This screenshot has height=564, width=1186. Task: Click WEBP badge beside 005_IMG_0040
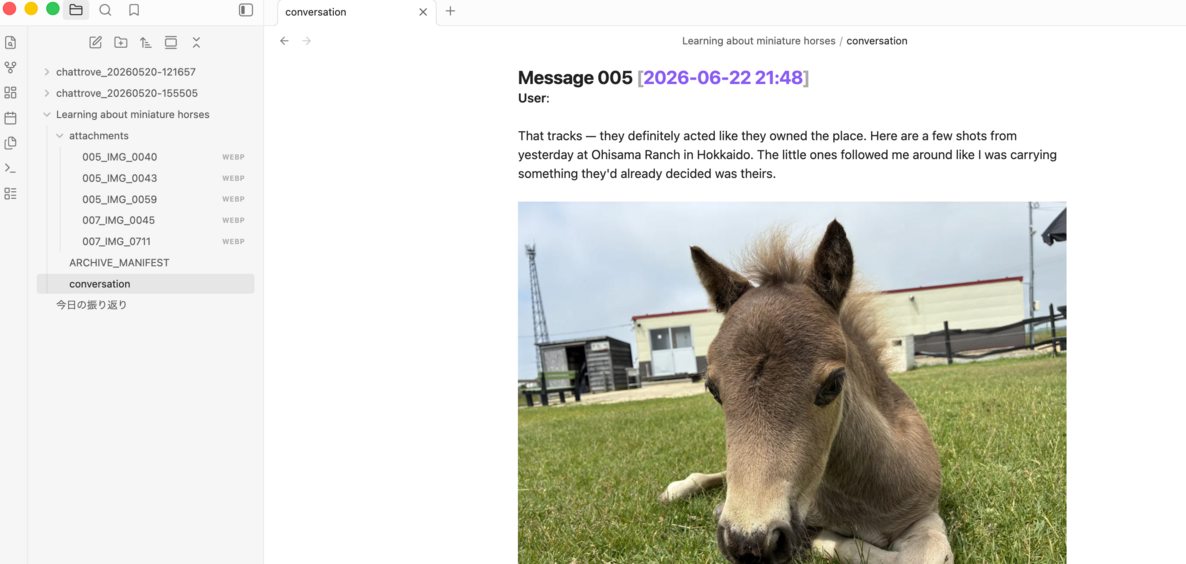coord(233,157)
